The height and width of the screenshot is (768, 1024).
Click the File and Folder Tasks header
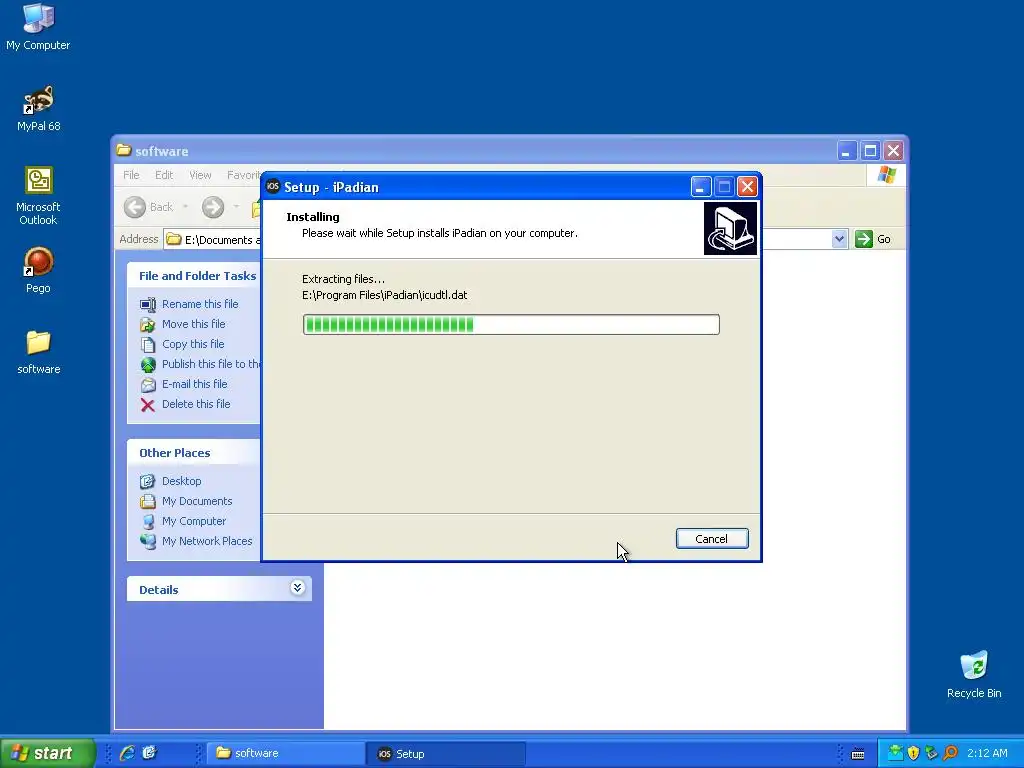197,276
